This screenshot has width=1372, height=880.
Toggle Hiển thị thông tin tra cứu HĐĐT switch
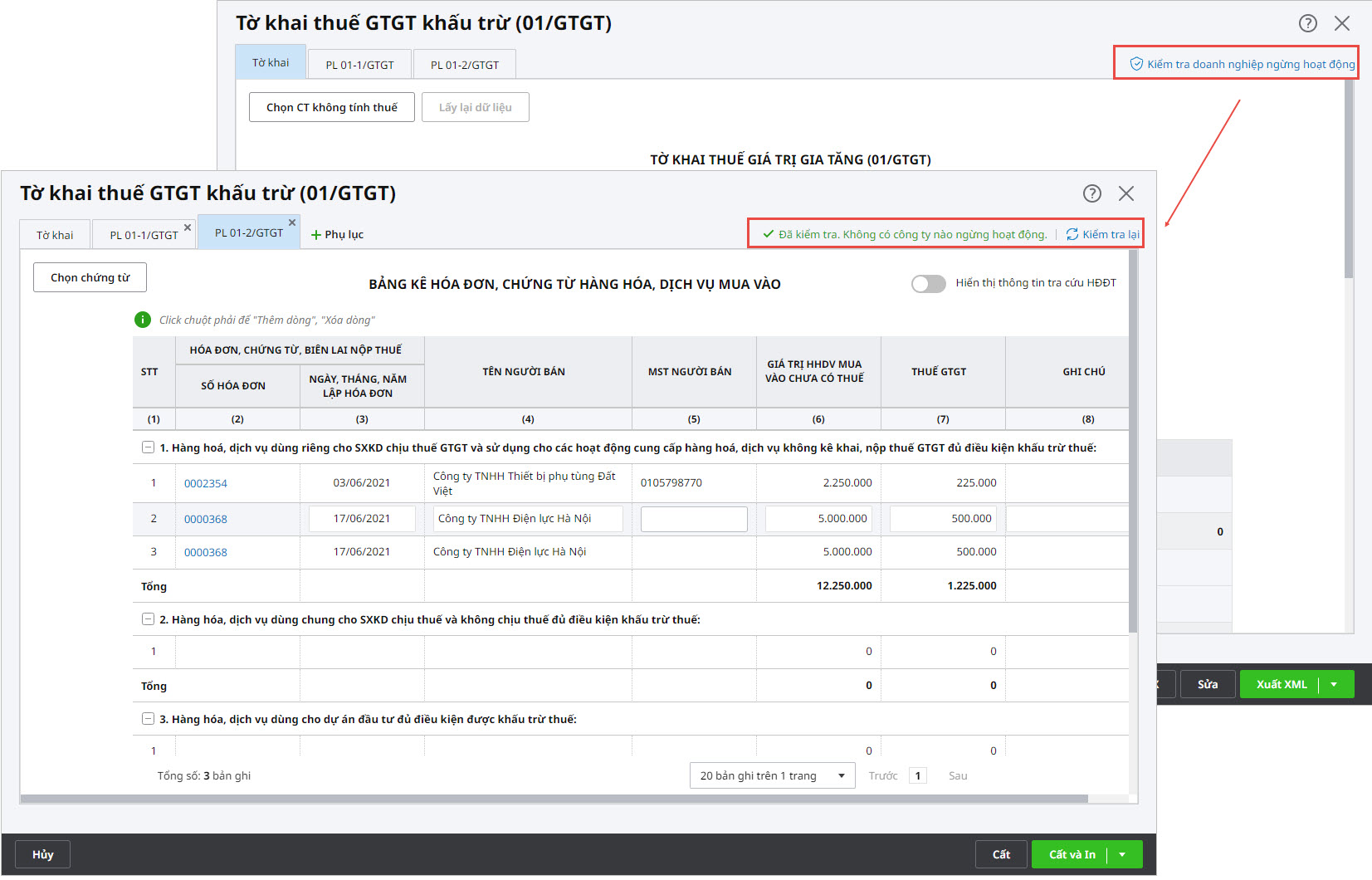pyautogui.click(x=928, y=284)
